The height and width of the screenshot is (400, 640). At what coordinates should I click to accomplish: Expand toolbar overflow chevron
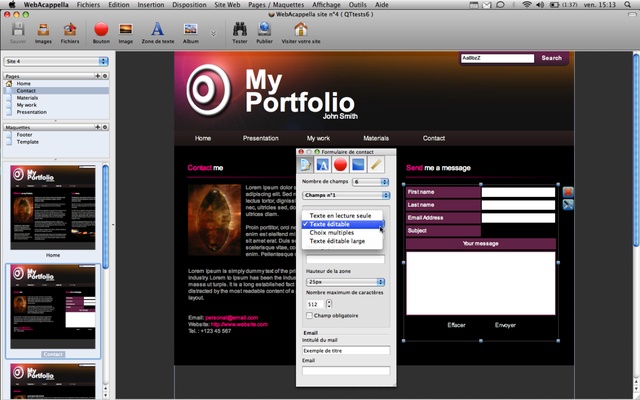pyautogui.click(x=213, y=33)
